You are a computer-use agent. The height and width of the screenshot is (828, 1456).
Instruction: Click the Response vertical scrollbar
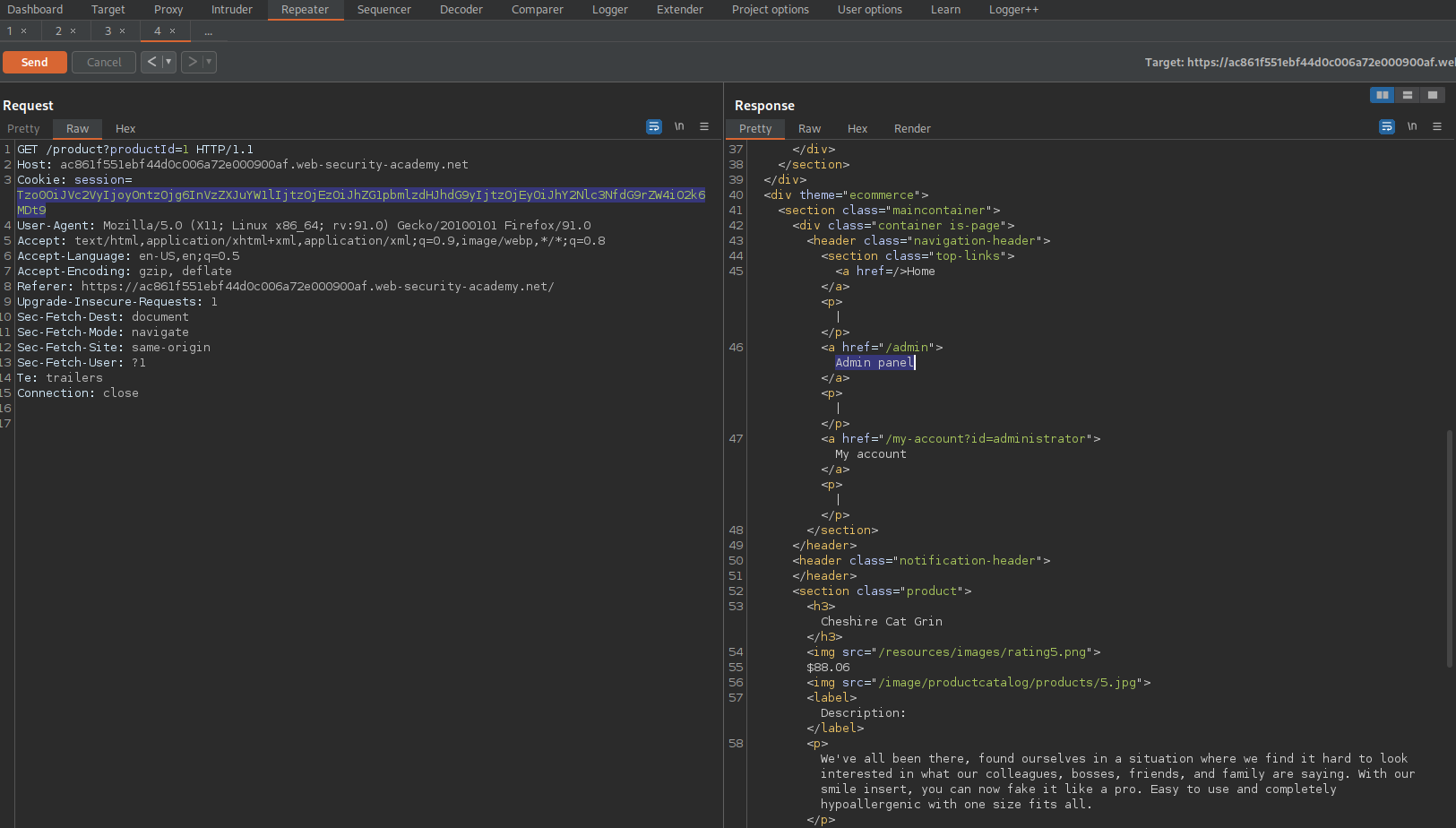(x=1450, y=548)
